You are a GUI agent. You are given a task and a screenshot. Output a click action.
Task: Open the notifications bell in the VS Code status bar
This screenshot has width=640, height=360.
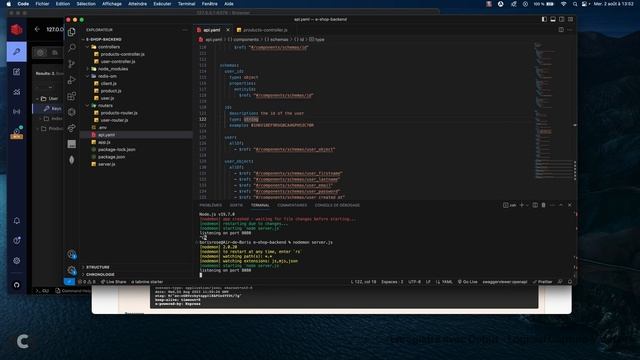point(570,282)
